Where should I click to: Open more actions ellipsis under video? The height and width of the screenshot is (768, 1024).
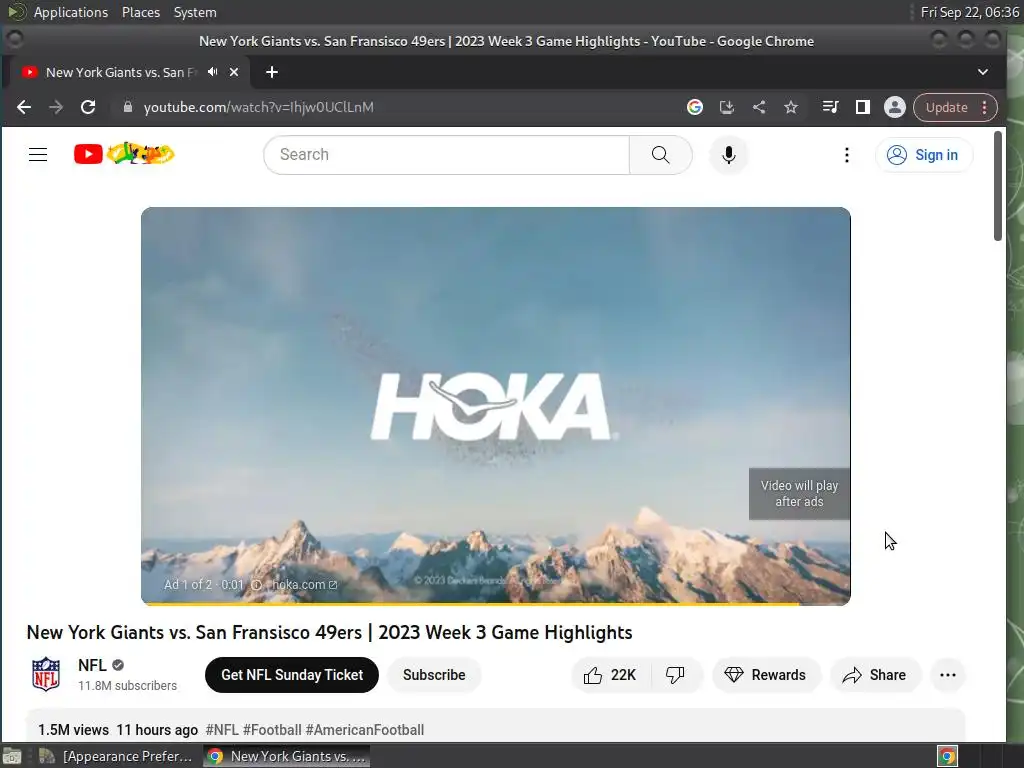(x=948, y=675)
